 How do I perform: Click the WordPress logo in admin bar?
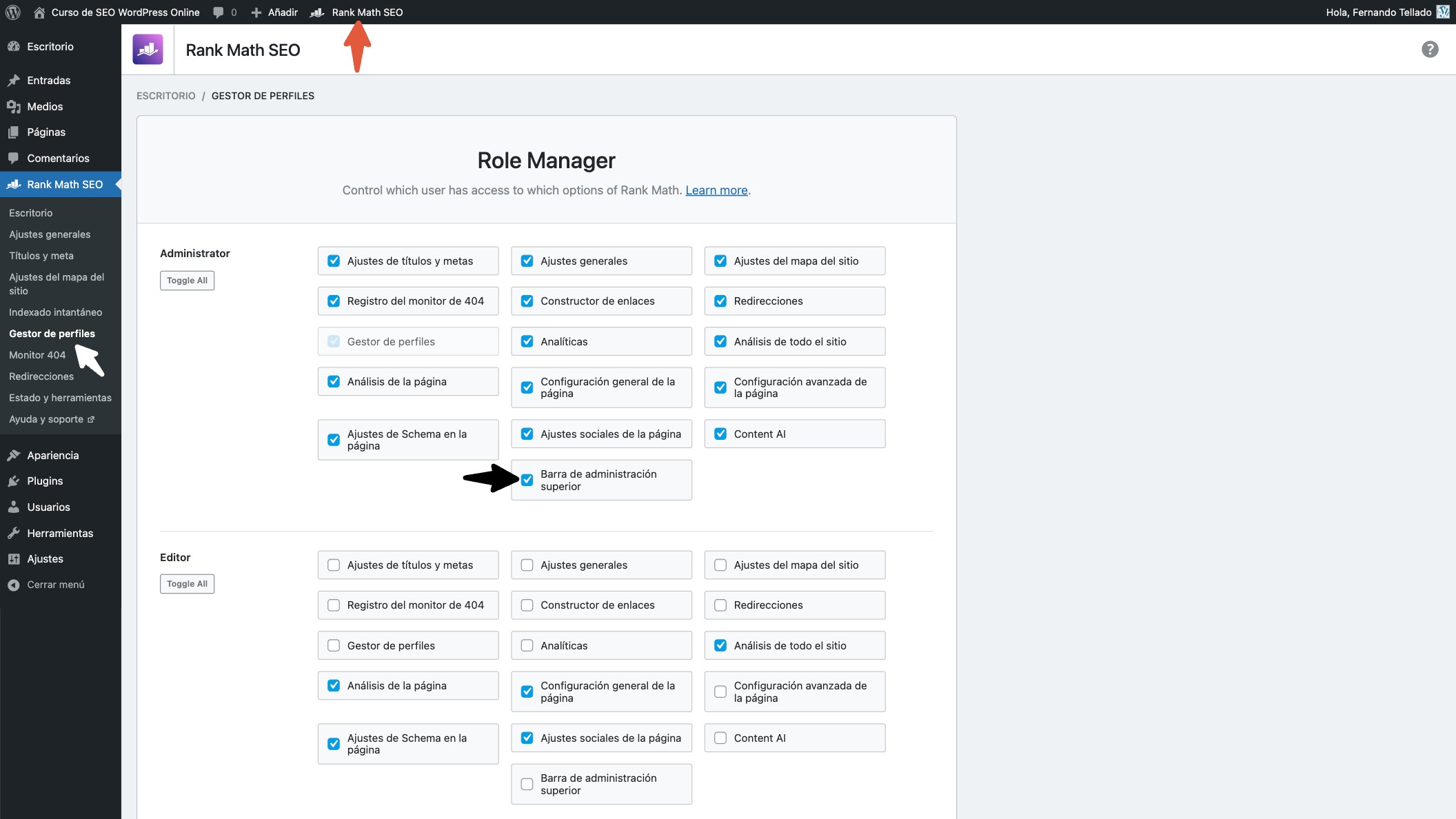(12, 12)
